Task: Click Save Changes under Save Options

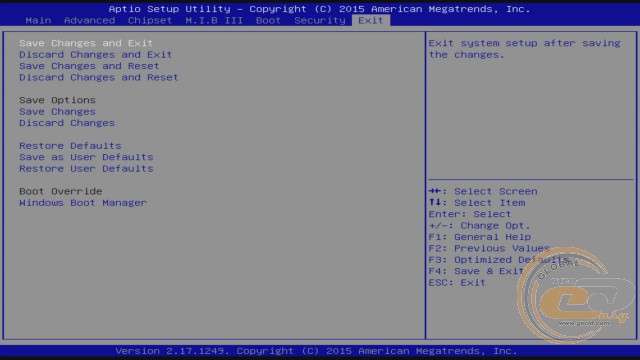Action: pos(57,112)
